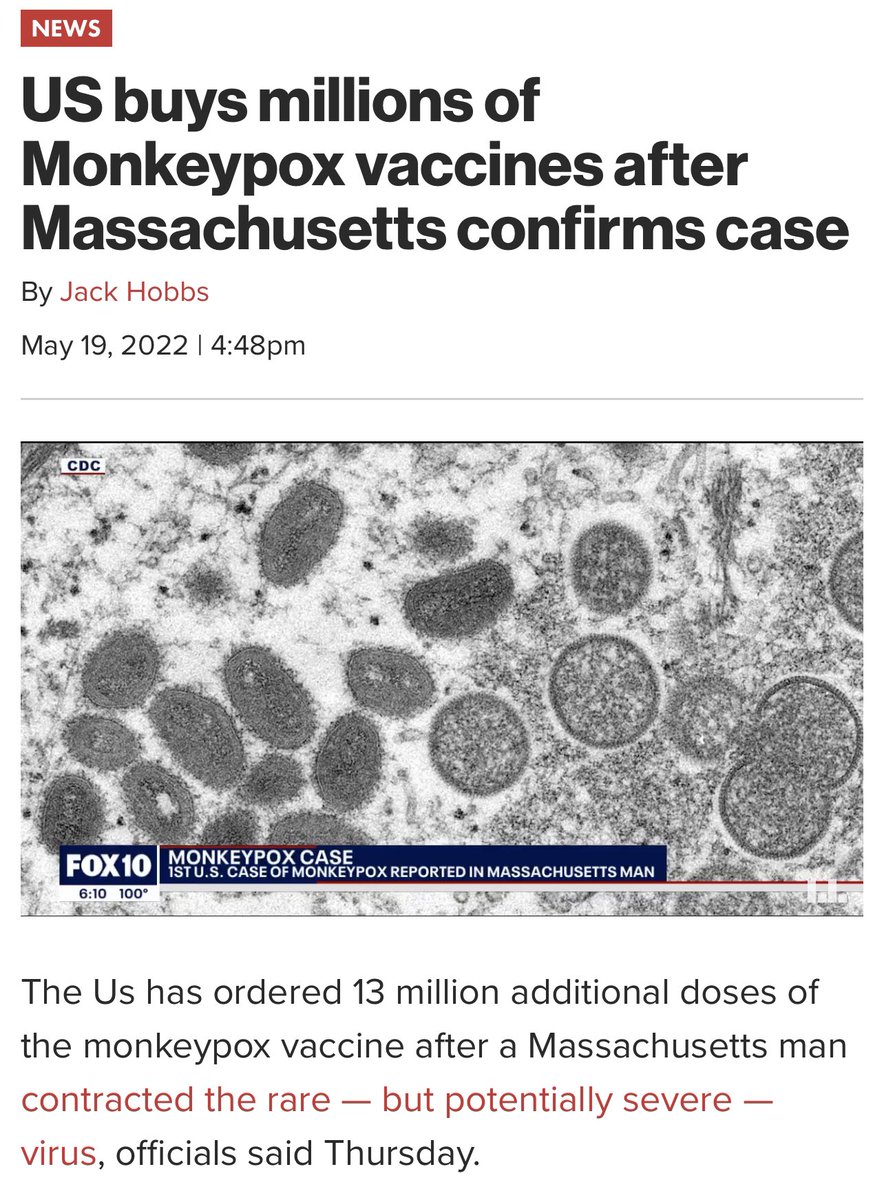Click the May 19, 2022 publish date
884x1200 pixels.
104,346
